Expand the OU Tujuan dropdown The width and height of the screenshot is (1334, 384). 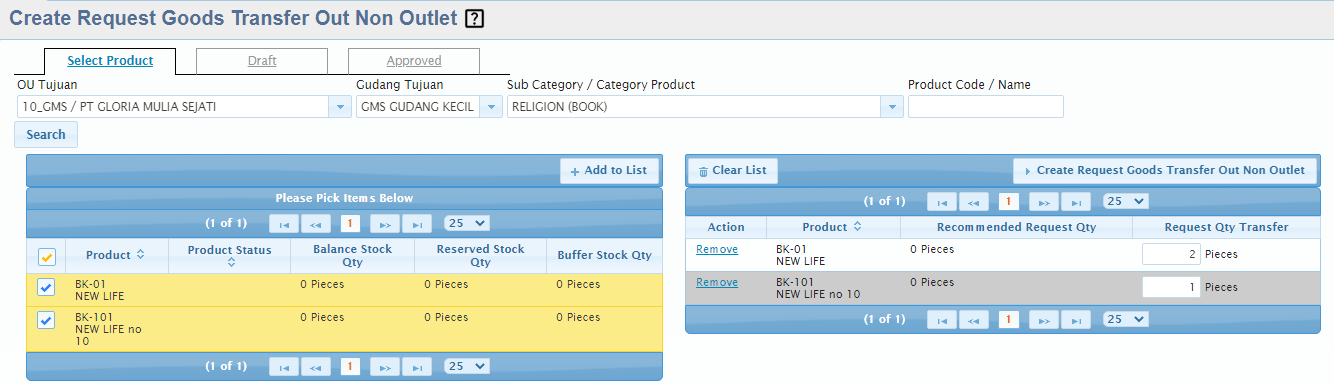(341, 107)
